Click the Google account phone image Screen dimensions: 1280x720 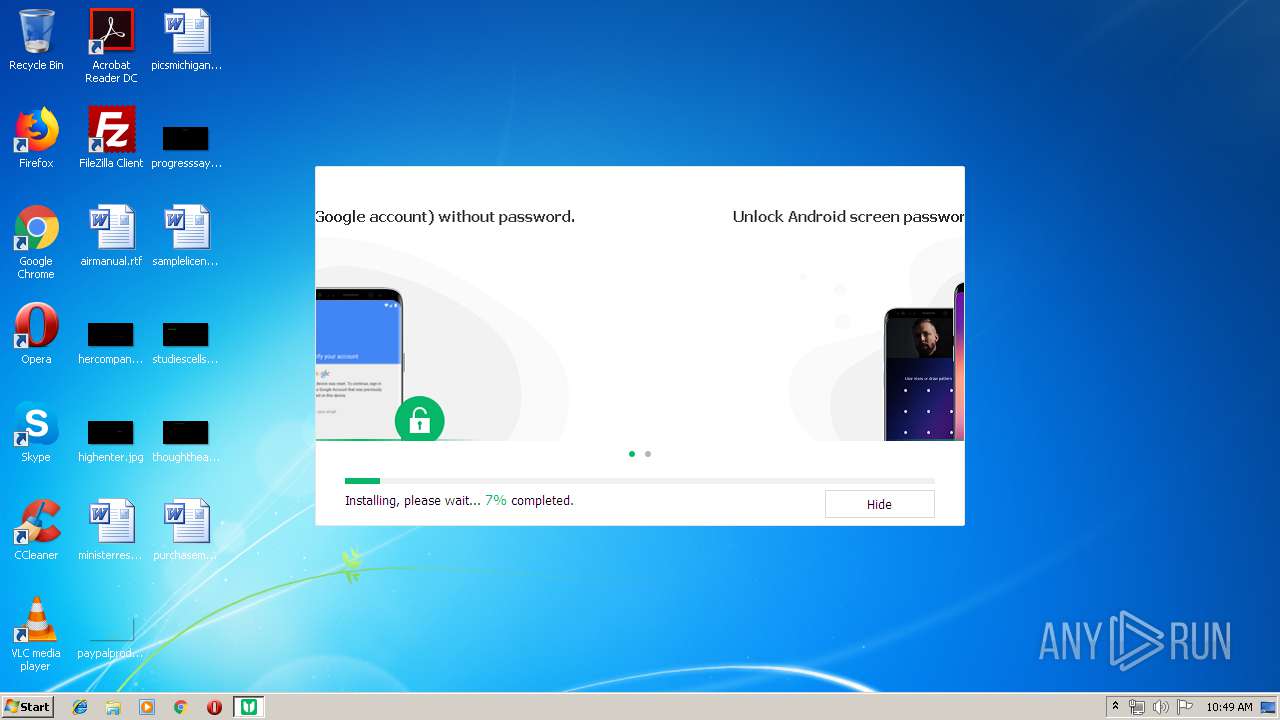359,364
